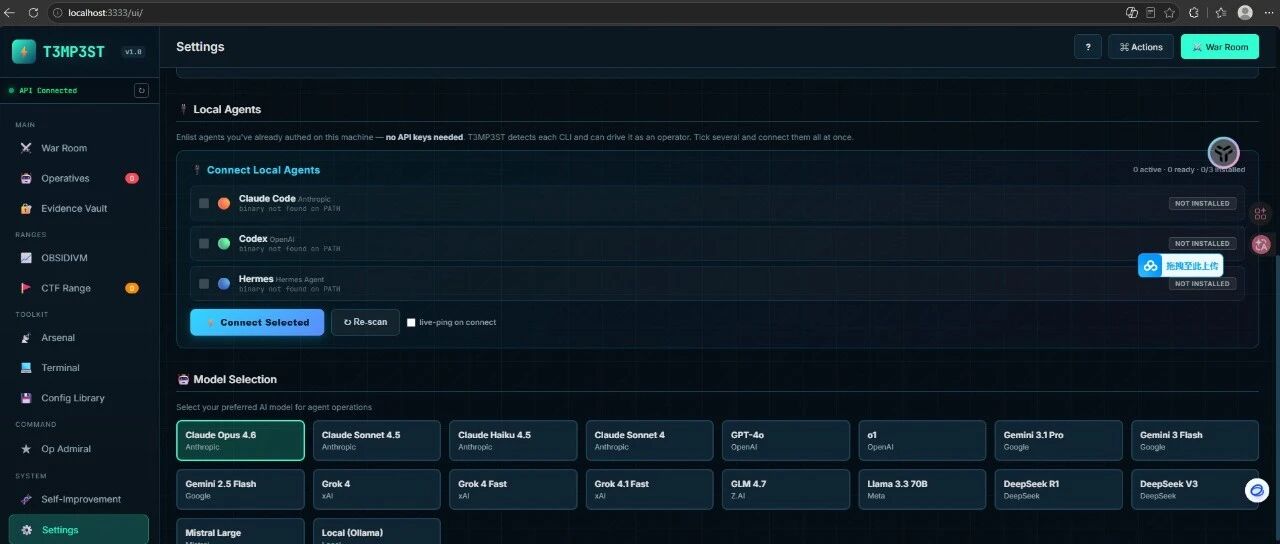
Task: Click the Claude Code NOT INSTALLED badge
Action: [1202, 203]
